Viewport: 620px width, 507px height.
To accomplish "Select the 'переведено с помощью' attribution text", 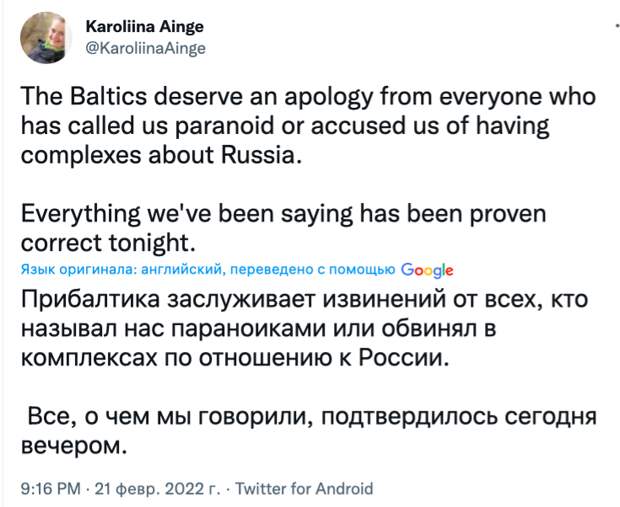I will coord(312,269).
